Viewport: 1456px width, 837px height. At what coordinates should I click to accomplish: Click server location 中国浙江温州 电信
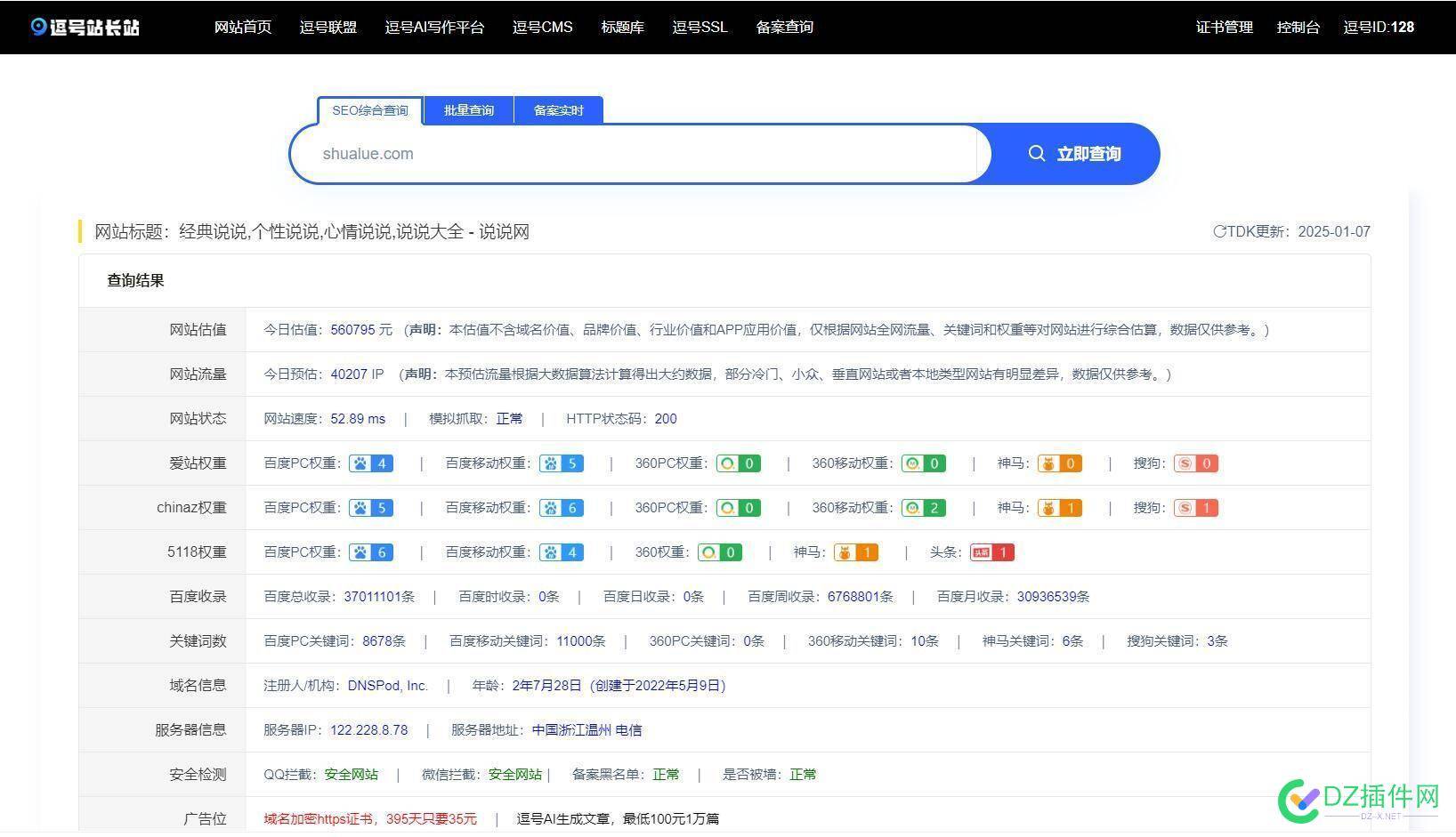coord(586,730)
